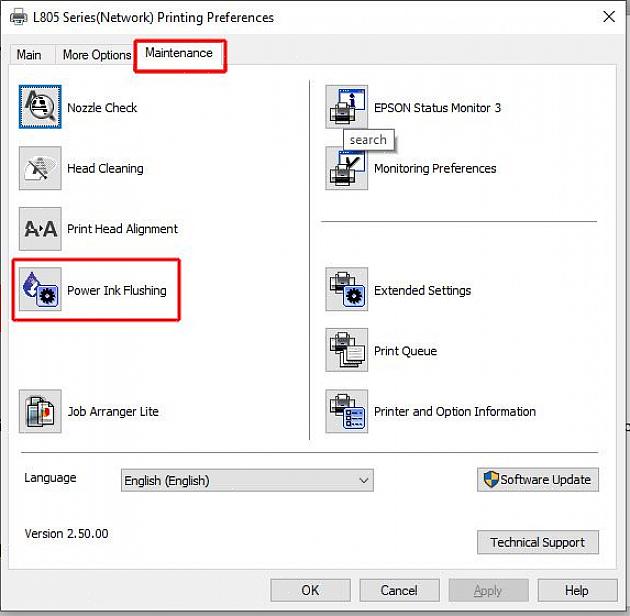
Task: Click the Power Ink Flushing label
Action: [x=117, y=290]
